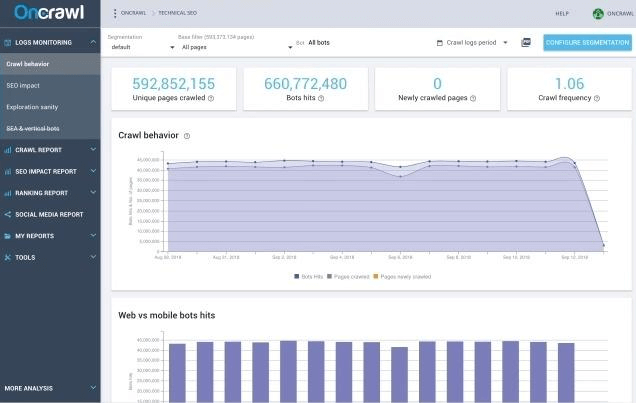Expand the My Reports chevron
The height and width of the screenshot is (403, 636).
coord(93,236)
